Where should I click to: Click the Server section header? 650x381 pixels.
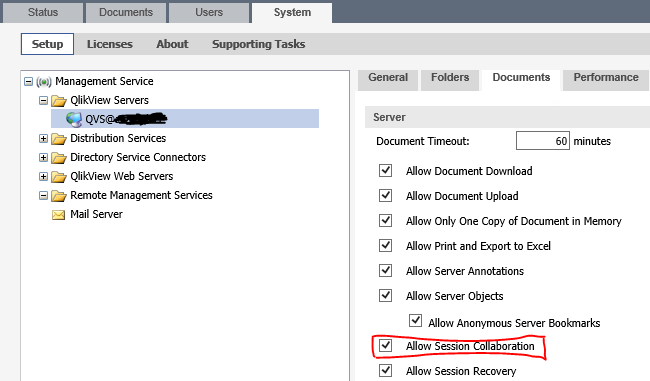pos(507,117)
